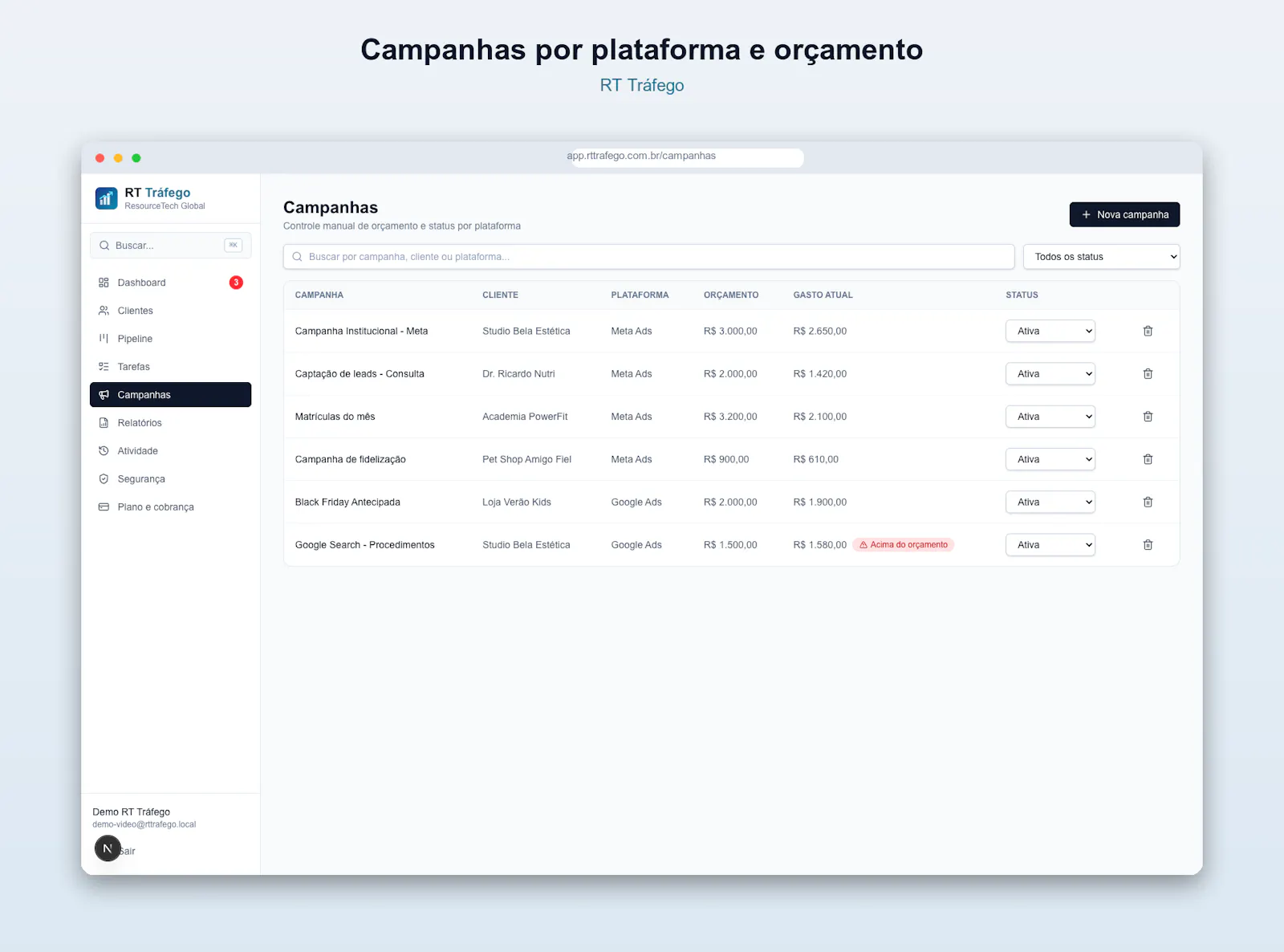Click the R$ 1.580,00 spend value

[819, 545]
